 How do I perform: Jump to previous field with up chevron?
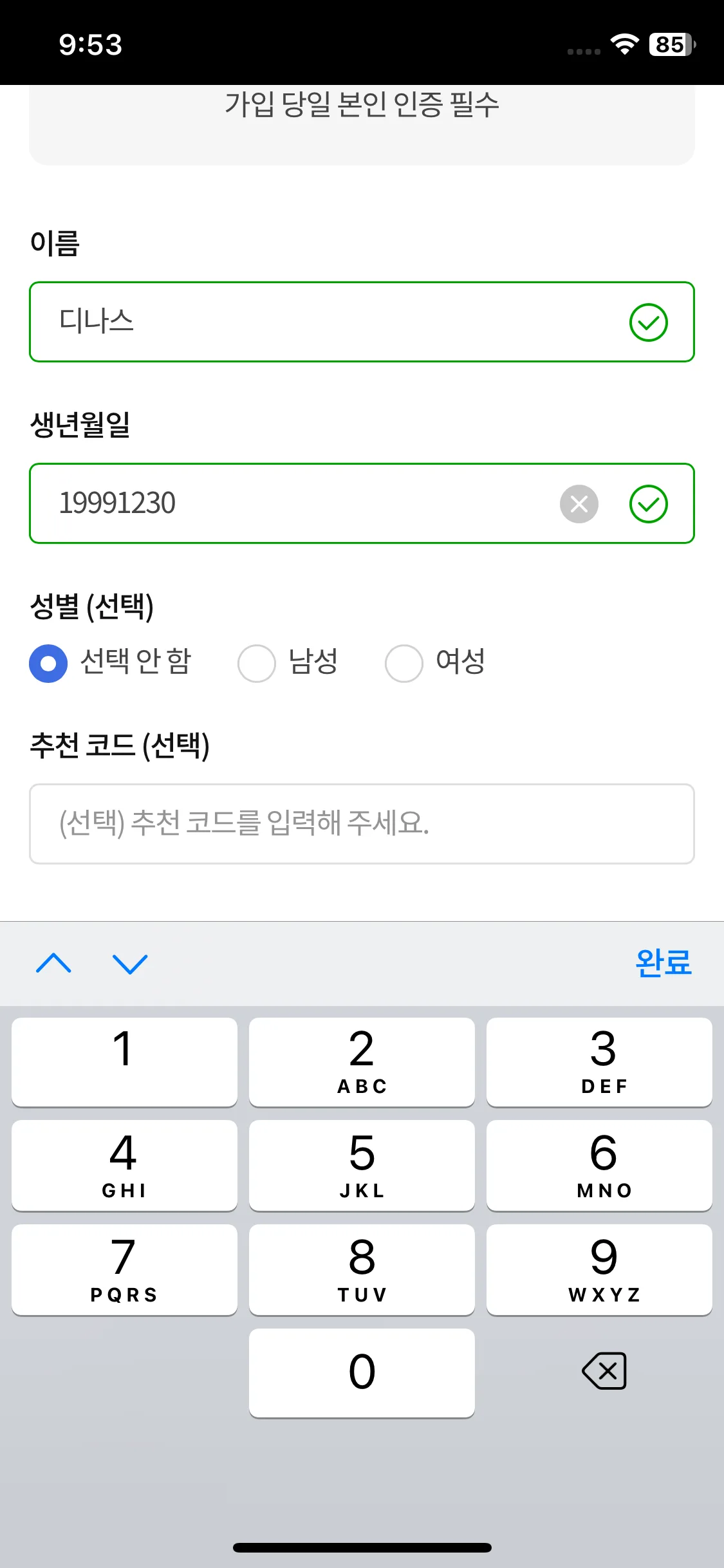click(54, 964)
